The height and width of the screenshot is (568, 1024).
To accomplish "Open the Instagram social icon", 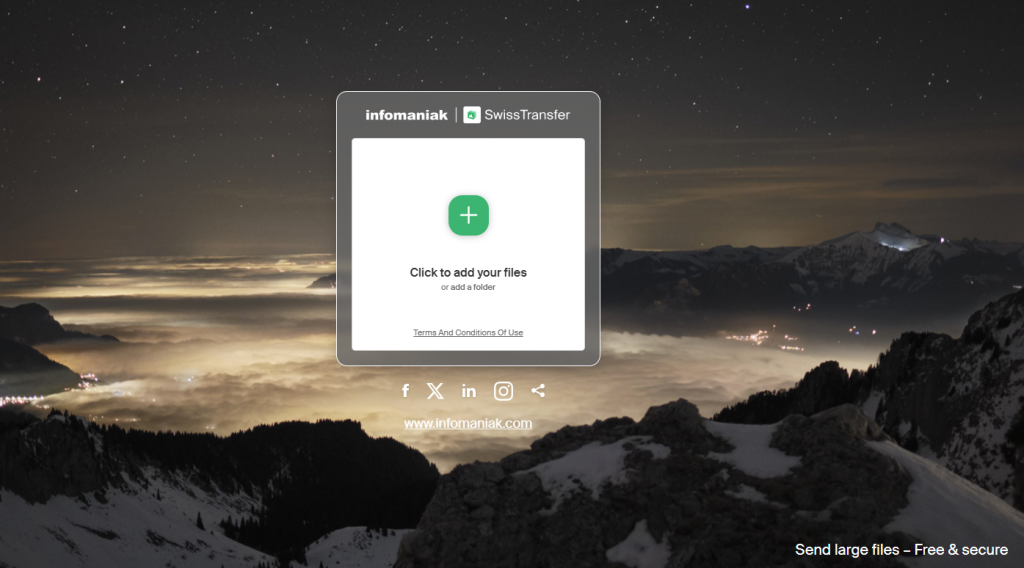I will (503, 391).
